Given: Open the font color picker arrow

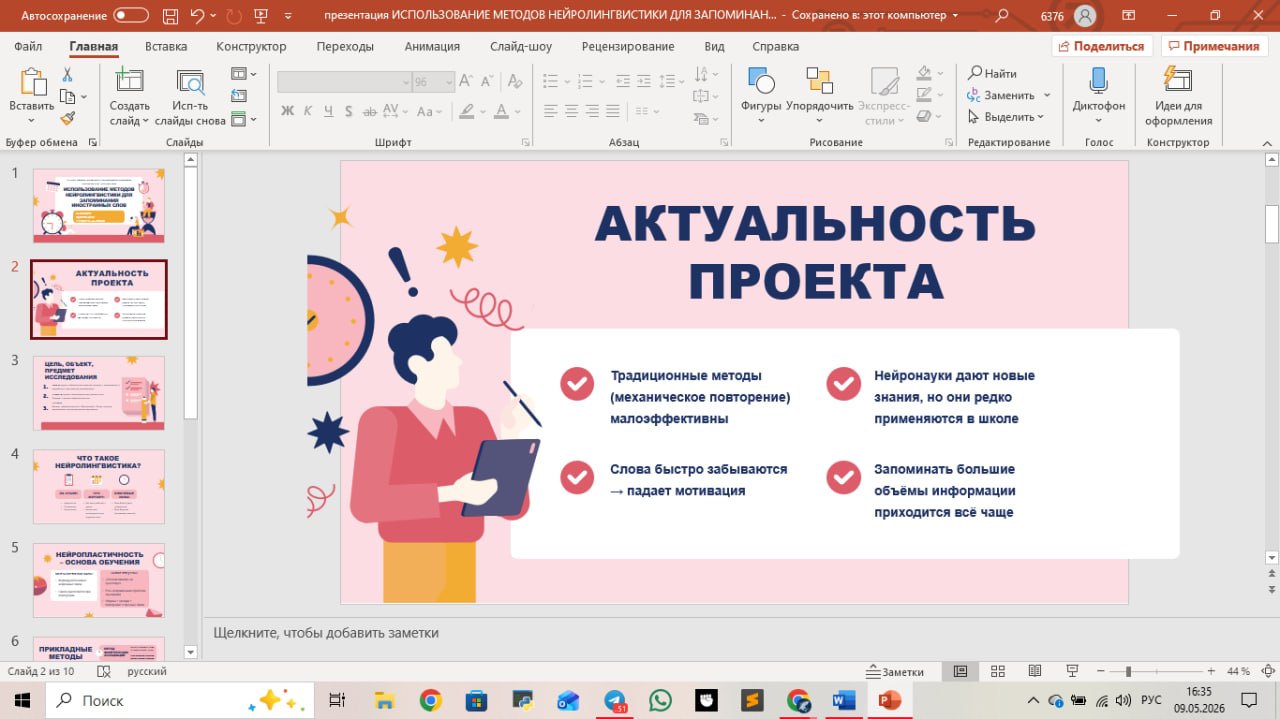Looking at the screenshot, I should coord(517,111).
